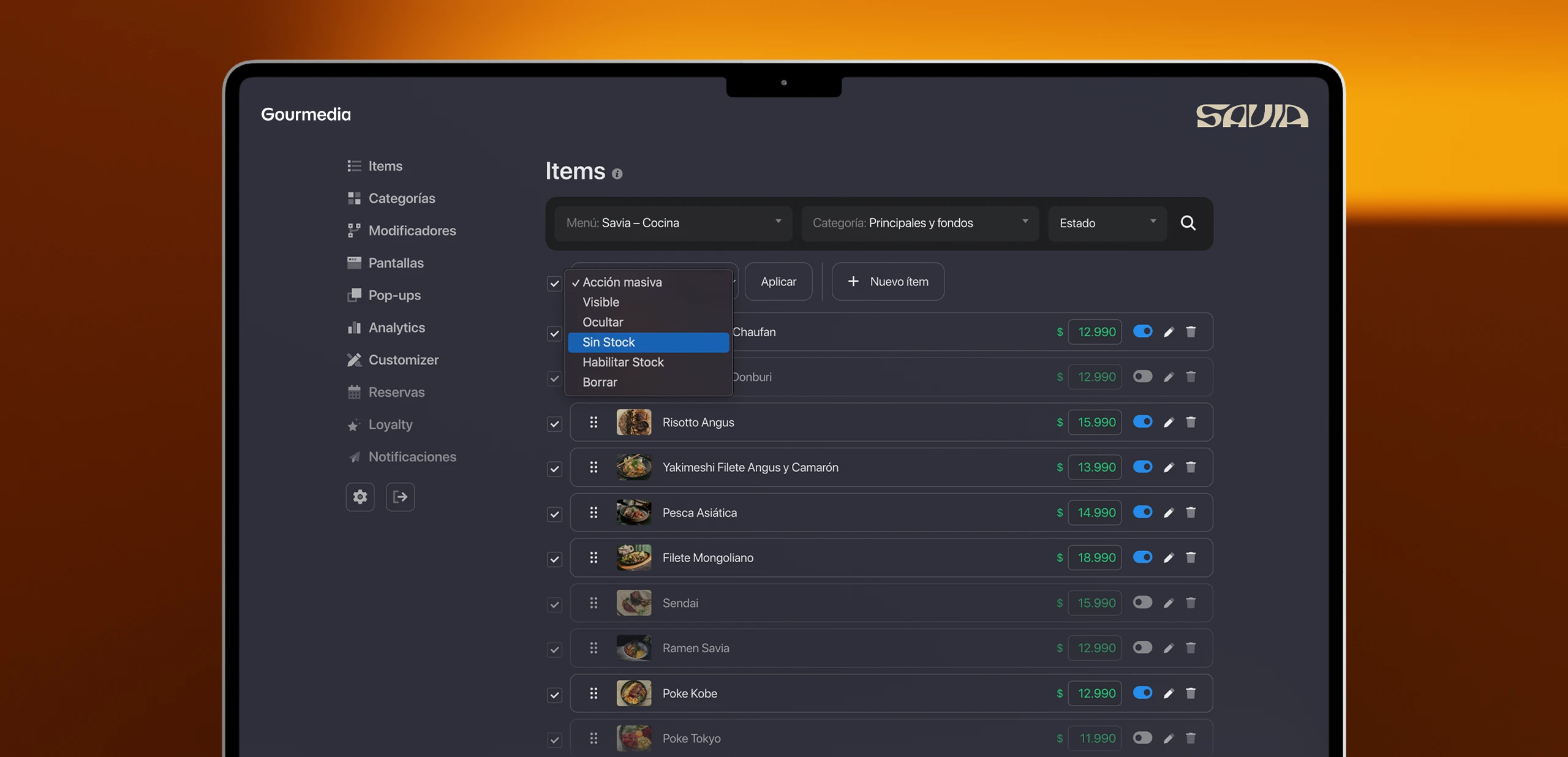The image size is (1568, 757).
Task: Click the info icon beside Items heading
Action: pos(617,174)
